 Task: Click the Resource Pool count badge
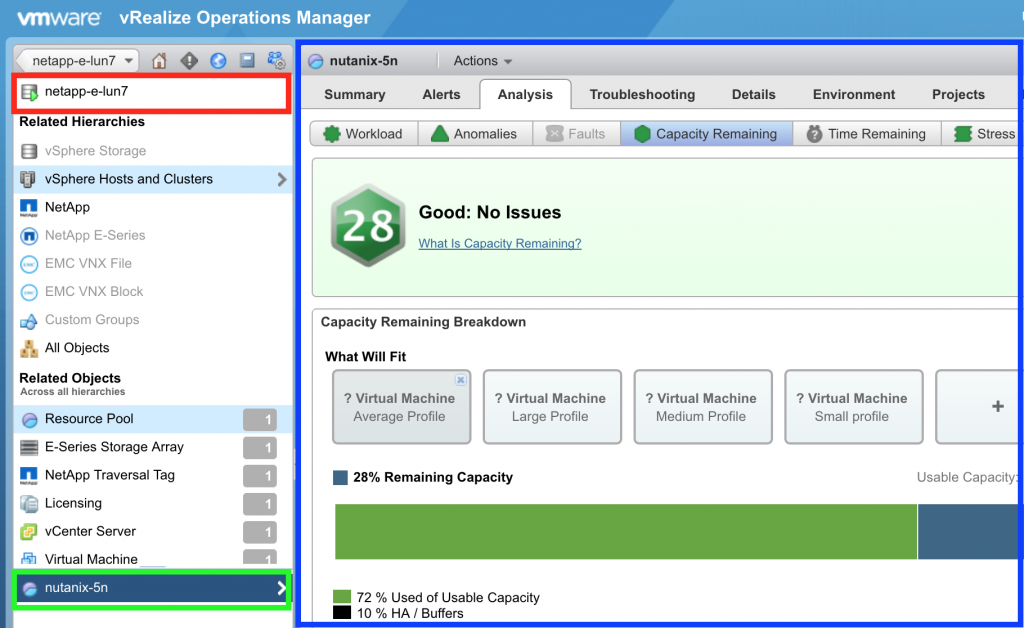coord(260,419)
